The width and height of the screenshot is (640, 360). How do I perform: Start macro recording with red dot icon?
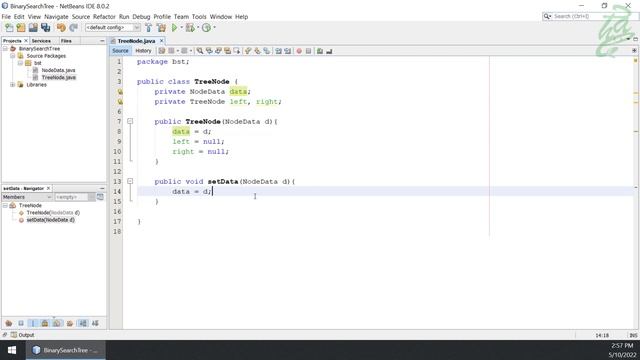pos(299,51)
